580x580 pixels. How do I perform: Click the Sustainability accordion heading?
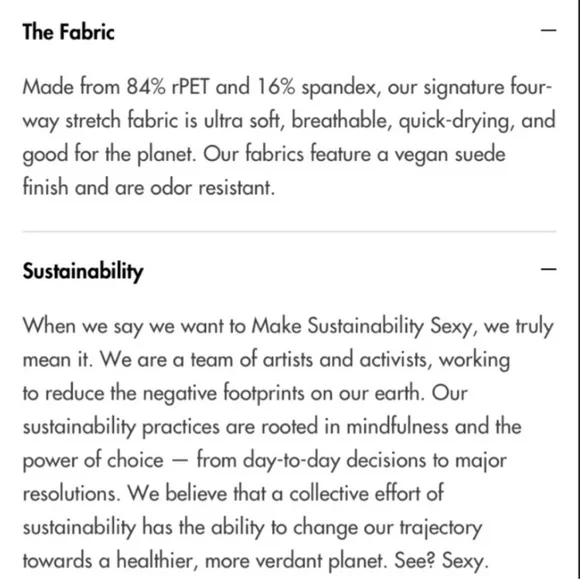pyautogui.click(x=83, y=272)
